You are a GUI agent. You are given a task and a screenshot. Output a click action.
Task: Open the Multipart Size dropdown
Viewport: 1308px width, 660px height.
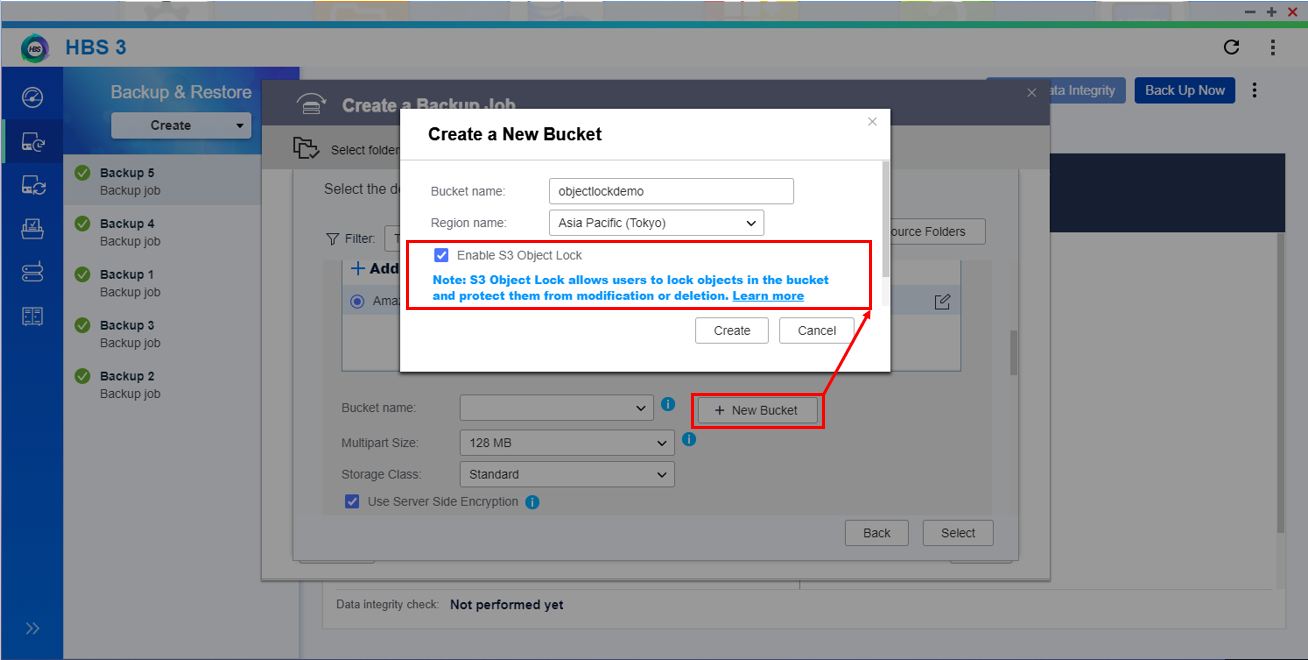(566, 443)
